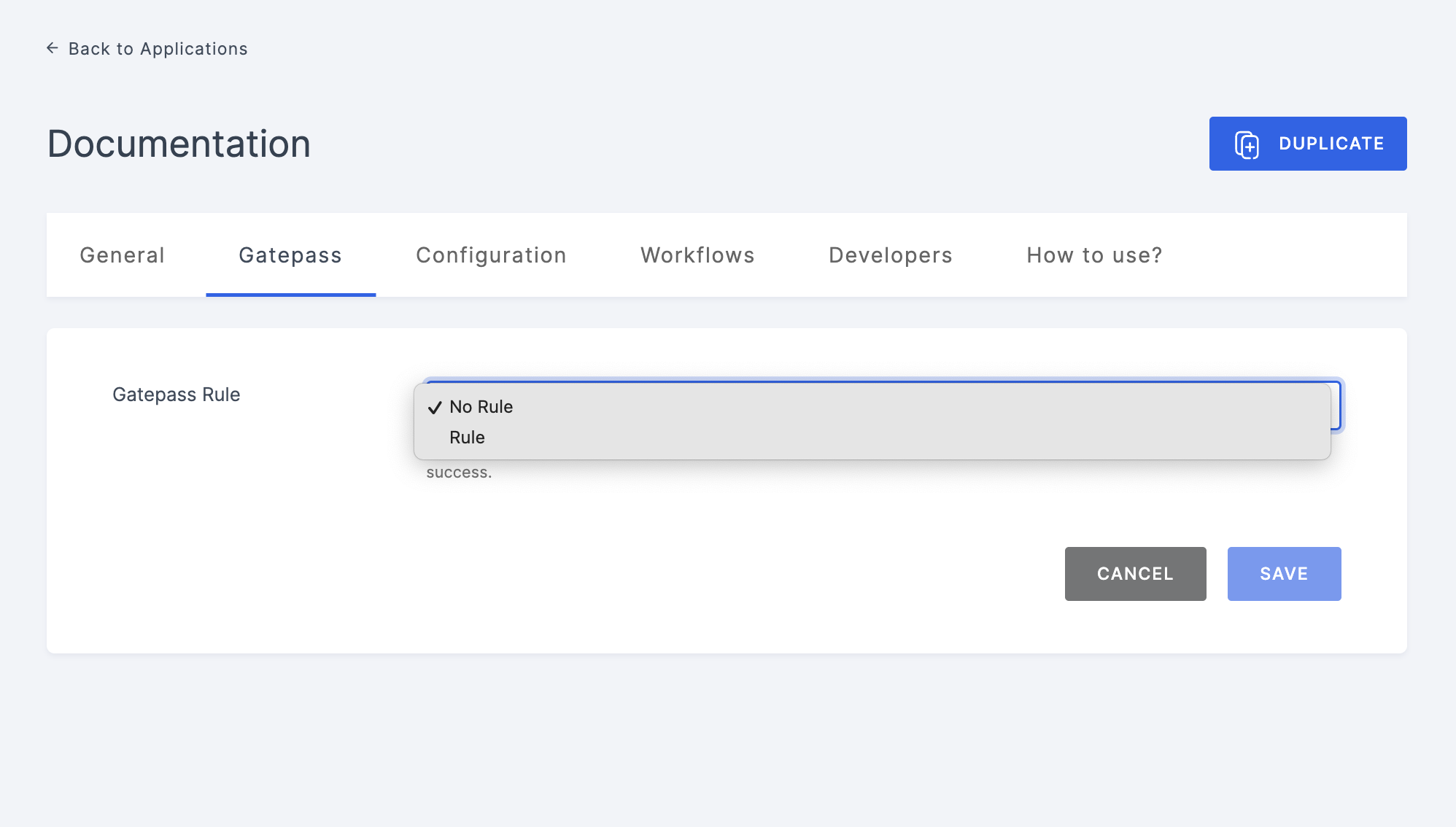Click the DUPLICATE label text
Viewport: 1456px width, 827px height.
coord(1332,143)
